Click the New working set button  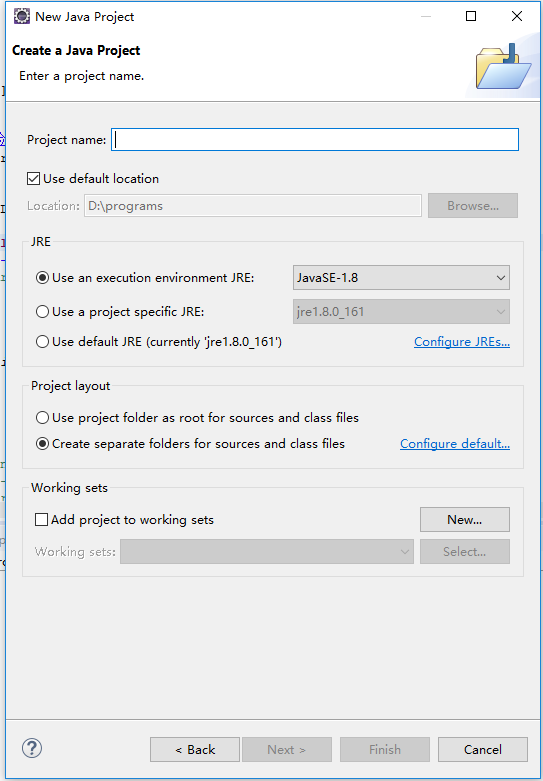(x=465, y=520)
